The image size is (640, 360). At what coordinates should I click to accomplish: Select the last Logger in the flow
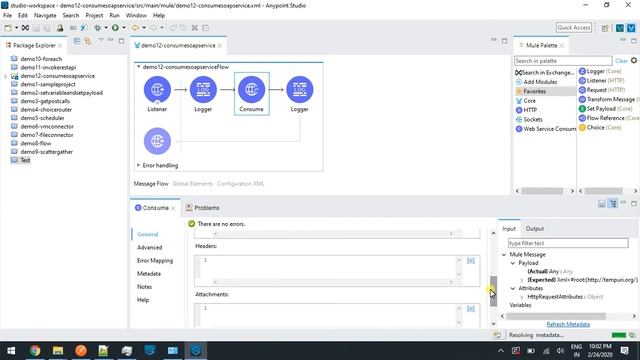point(300,89)
